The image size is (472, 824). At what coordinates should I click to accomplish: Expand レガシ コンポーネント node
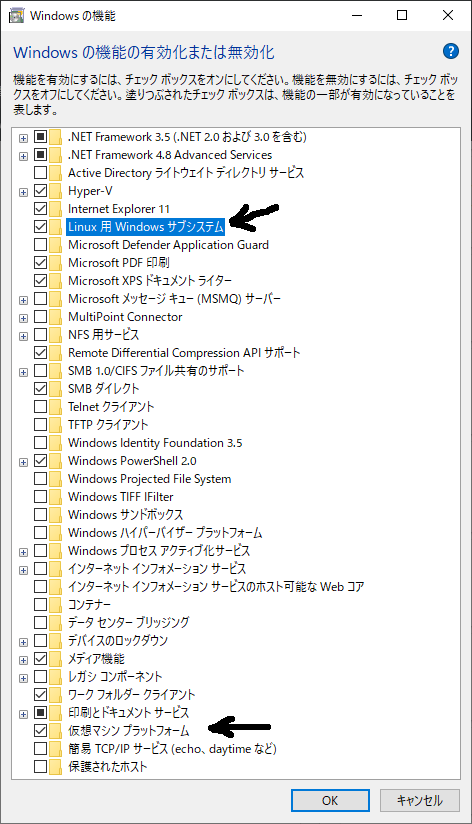tap(23, 677)
